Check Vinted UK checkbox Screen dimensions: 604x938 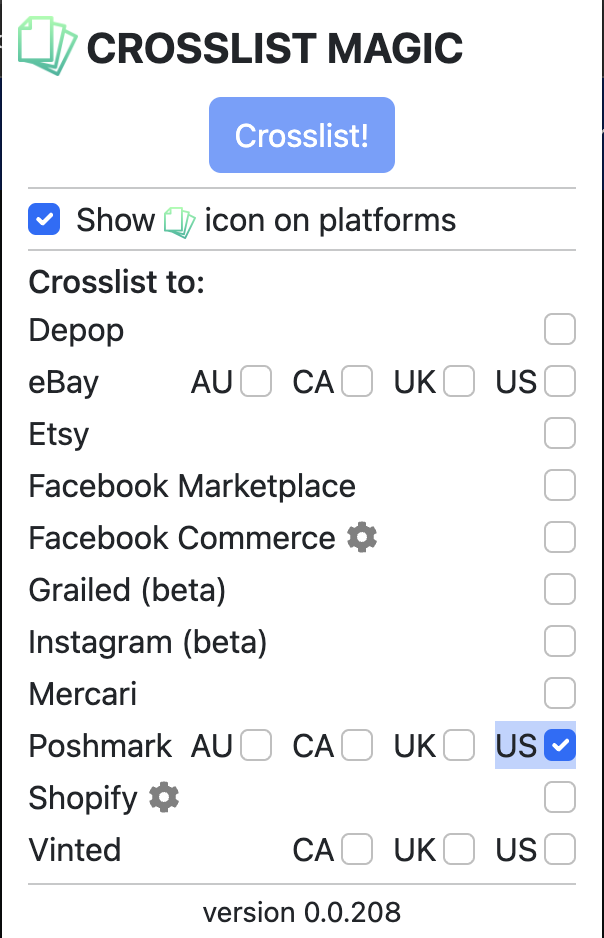coord(459,850)
